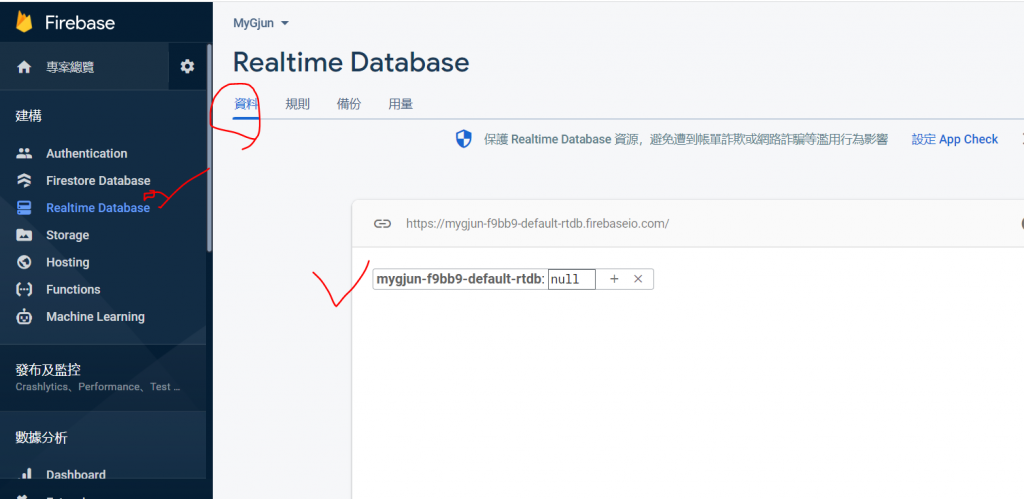Image resolution: width=1024 pixels, height=499 pixels.
Task: Open Hosting in sidebar
Action: click(67, 263)
